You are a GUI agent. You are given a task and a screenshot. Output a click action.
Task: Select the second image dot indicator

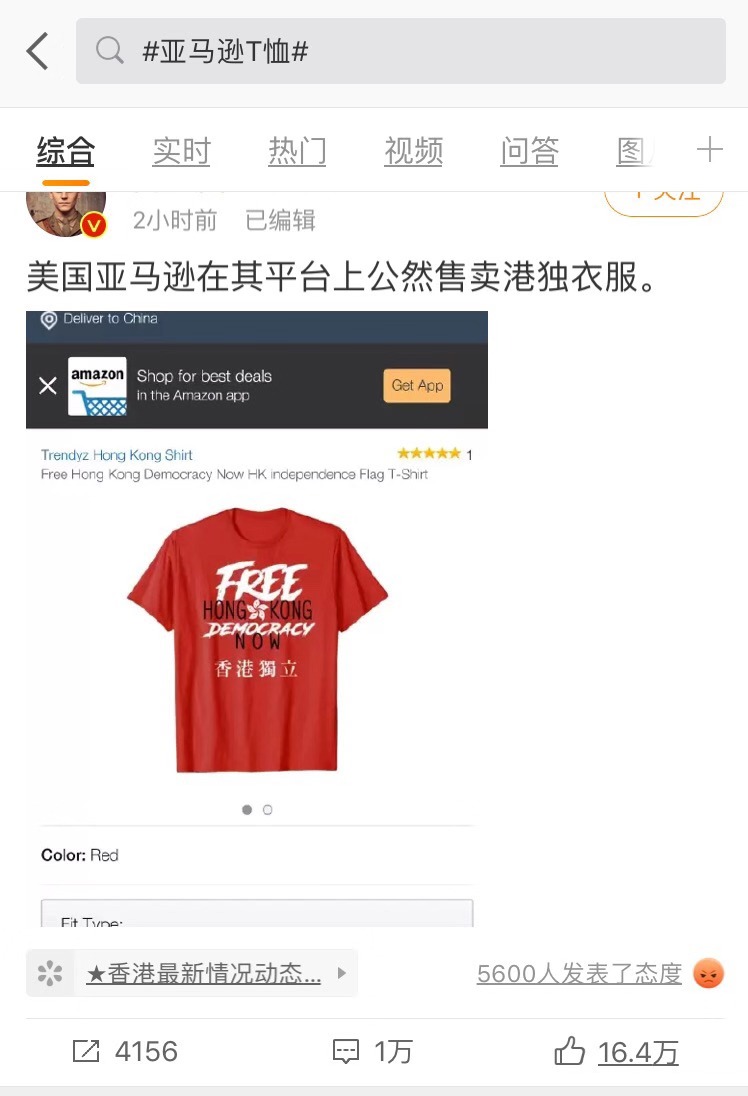tap(267, 809)
